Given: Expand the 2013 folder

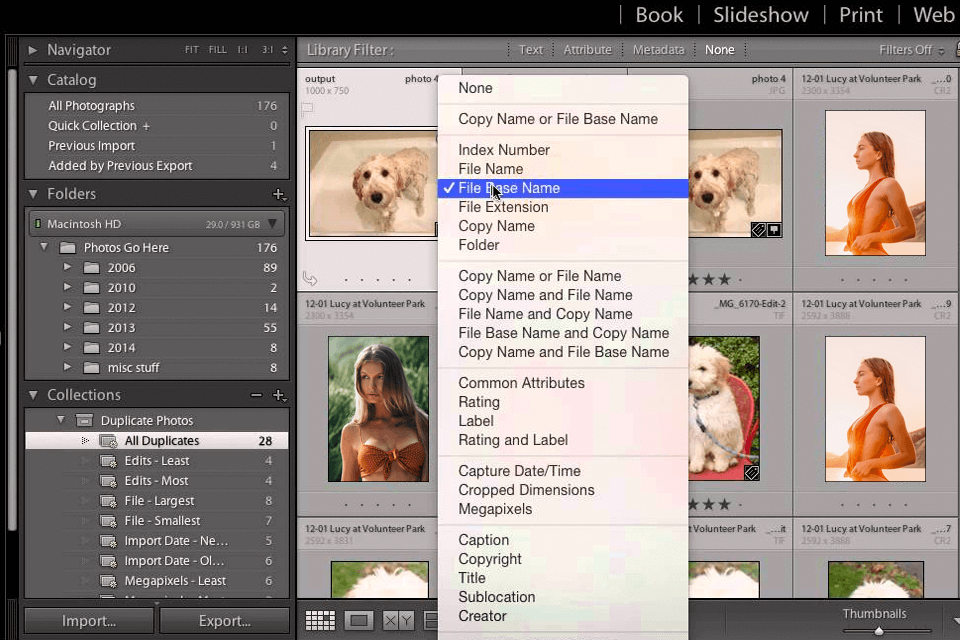Looking at the screenshot, I should [68, 327].
